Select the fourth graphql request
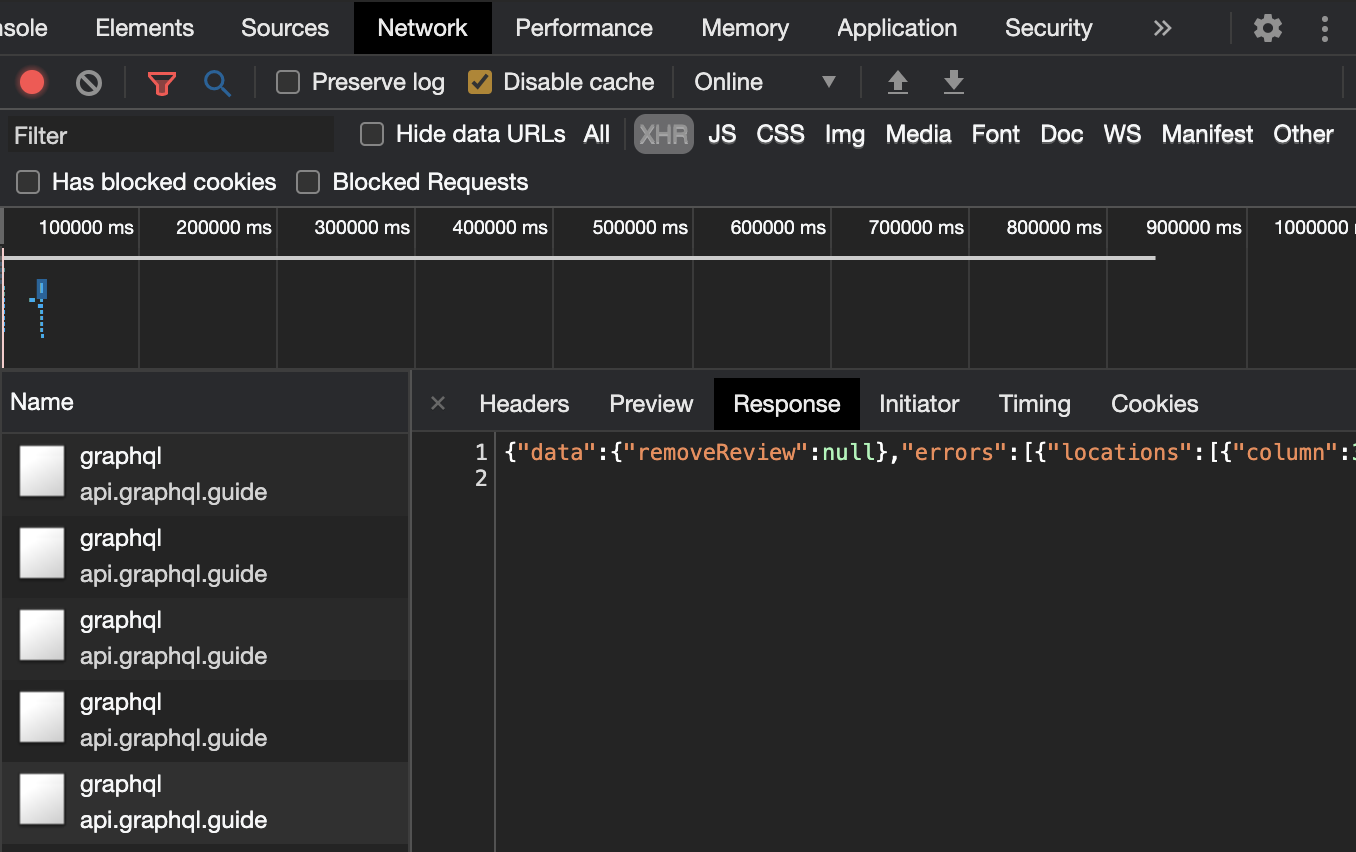The height and width of the screenshot is (852, 1356). [x=205, y=720]
